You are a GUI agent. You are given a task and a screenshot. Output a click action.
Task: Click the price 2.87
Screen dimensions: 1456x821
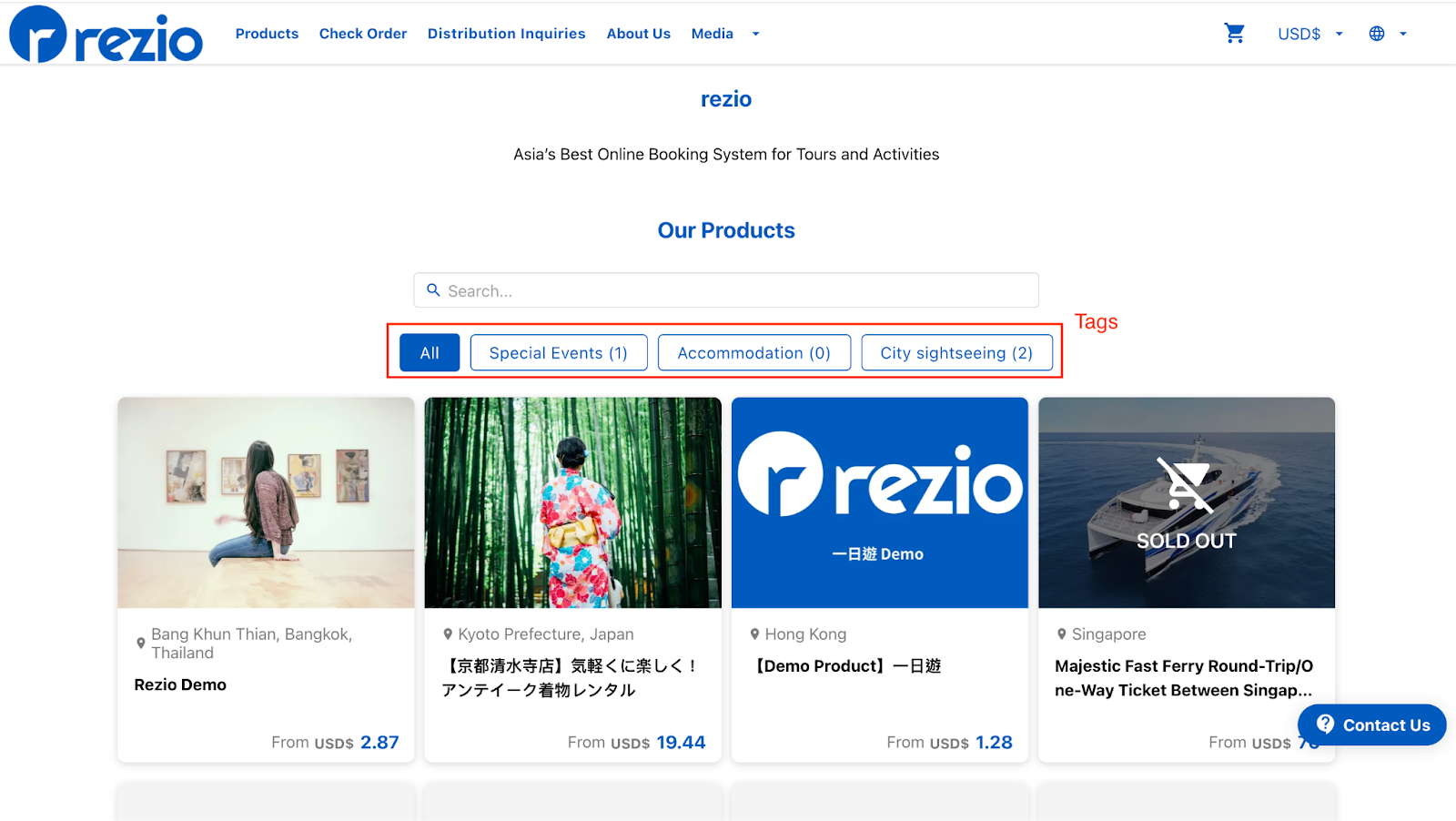click(379, 742)
